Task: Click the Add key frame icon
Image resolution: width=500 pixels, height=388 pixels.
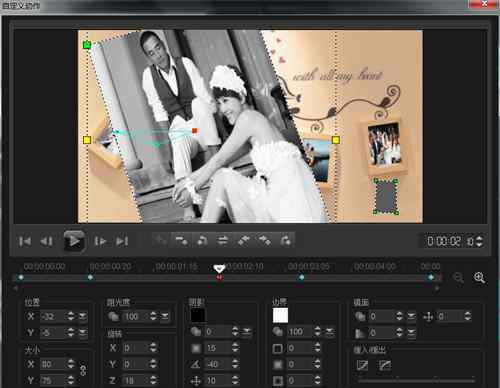Action: tap(160, 240)
